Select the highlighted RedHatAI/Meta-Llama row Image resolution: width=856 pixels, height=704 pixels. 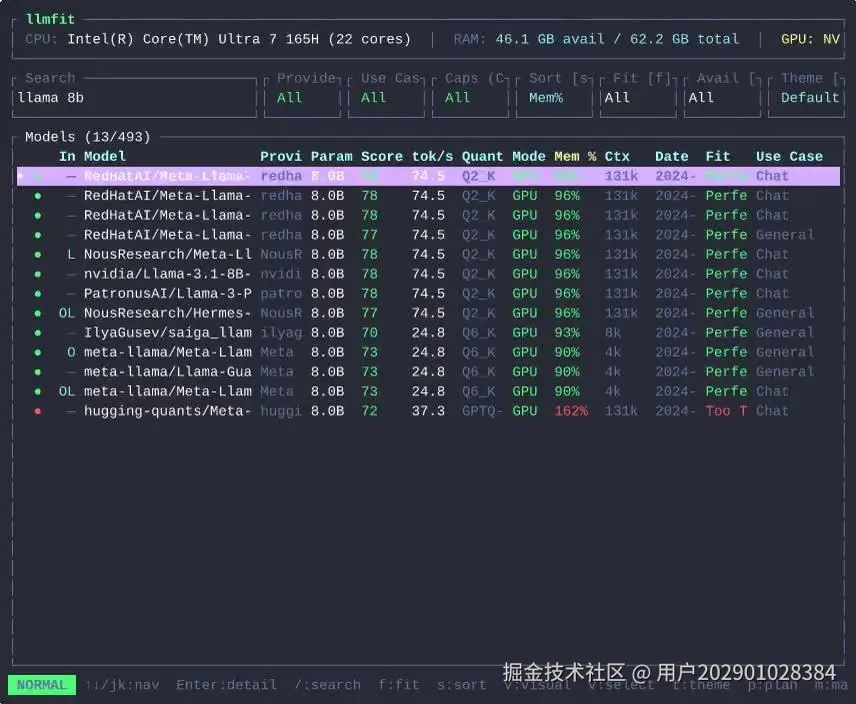coord(429,176)
